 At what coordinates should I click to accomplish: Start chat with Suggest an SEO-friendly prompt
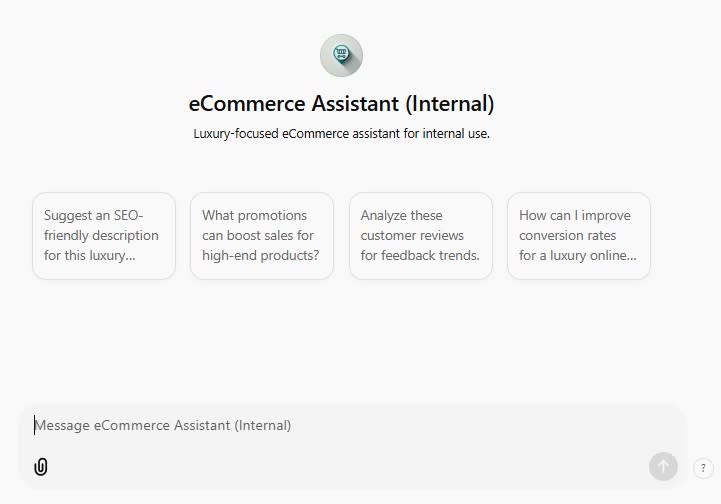tap(104, 235)
